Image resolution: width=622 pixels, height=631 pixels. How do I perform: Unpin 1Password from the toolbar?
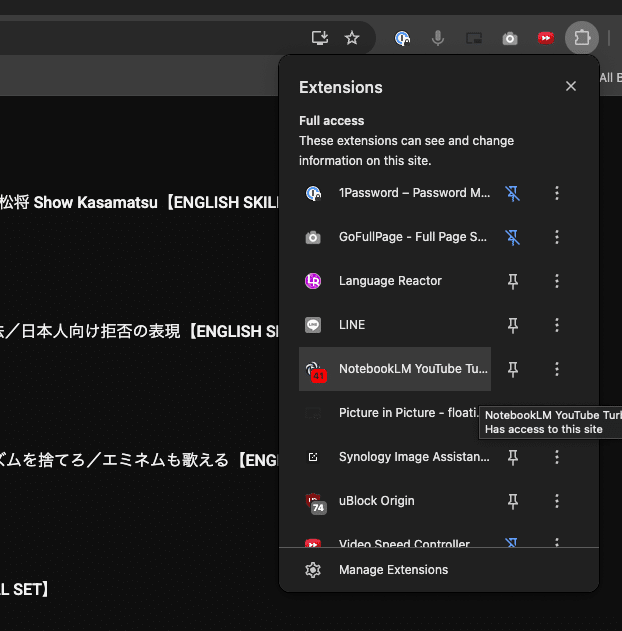[x=513, y=193]
